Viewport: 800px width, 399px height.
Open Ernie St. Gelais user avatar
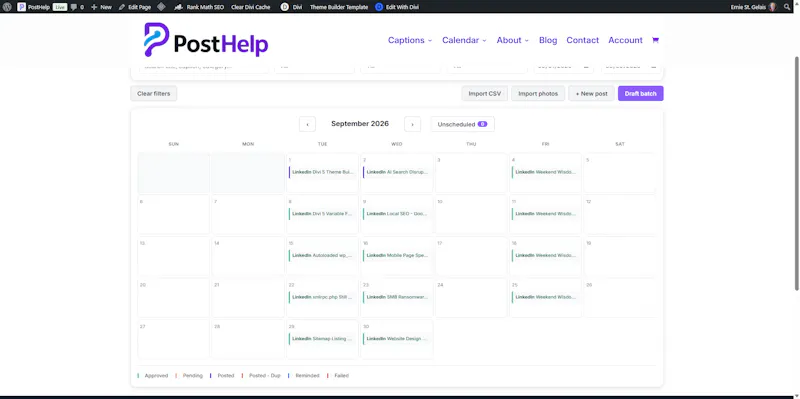coord(772,7)
